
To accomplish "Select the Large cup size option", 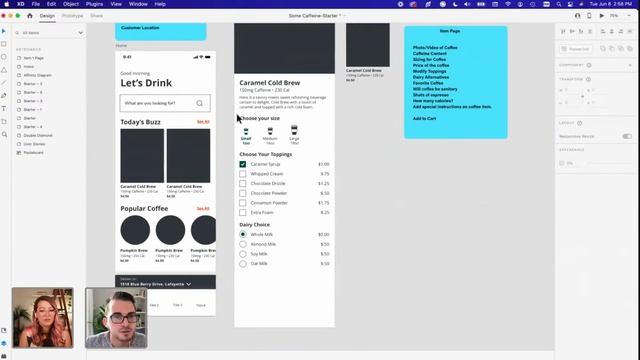I will tap(294, 135).
